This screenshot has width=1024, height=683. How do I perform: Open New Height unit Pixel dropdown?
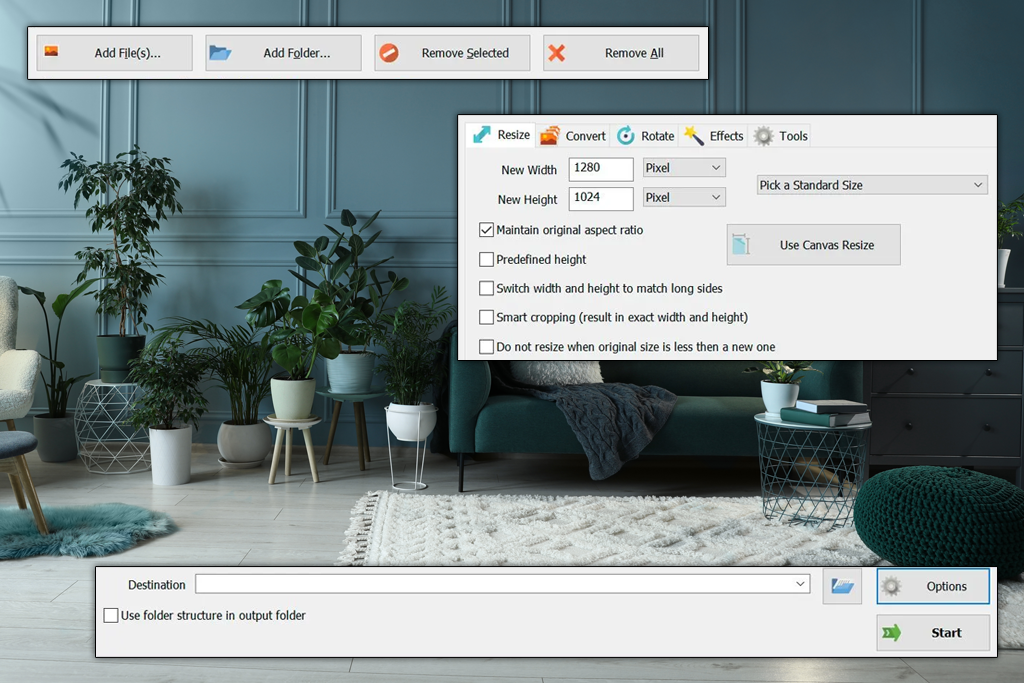coord(684,197)
